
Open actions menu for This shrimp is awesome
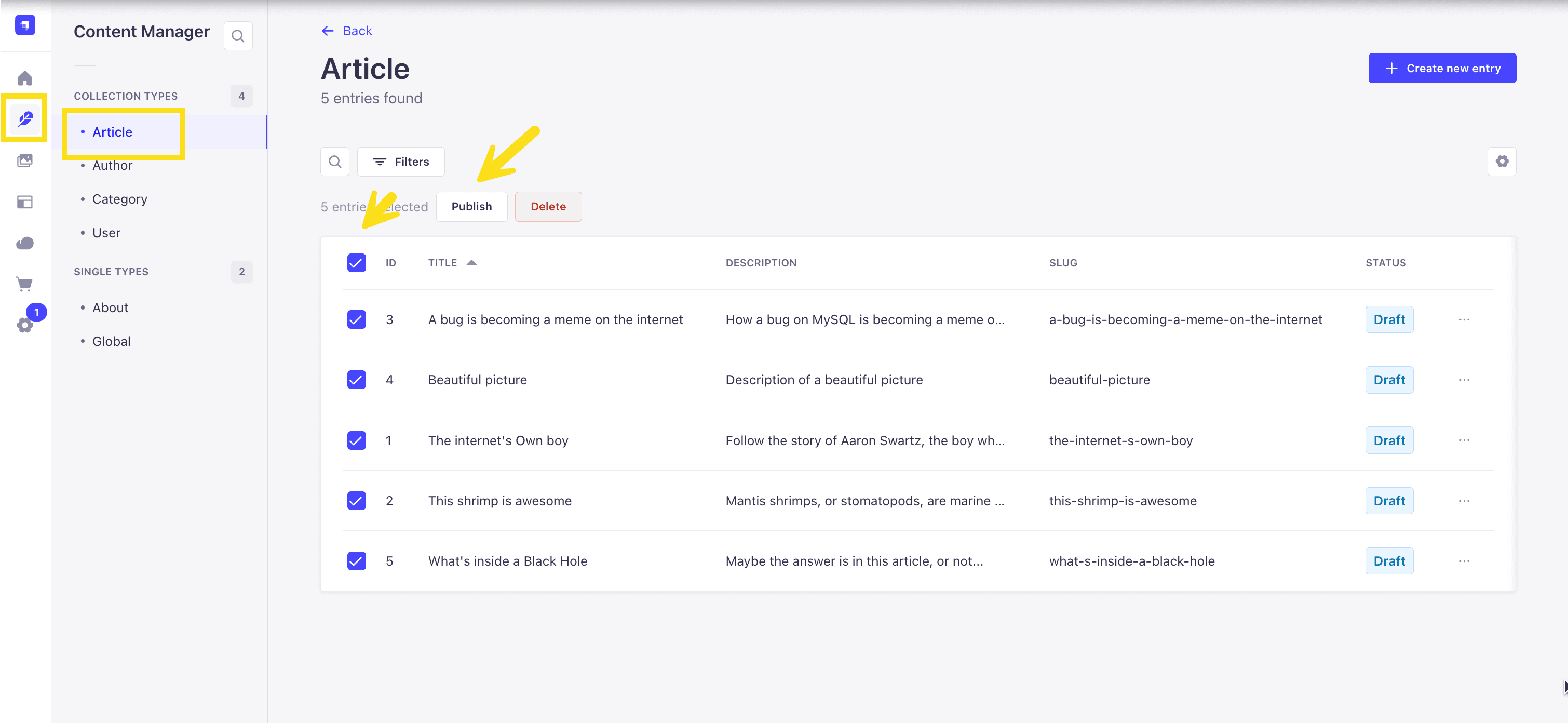1464,501
